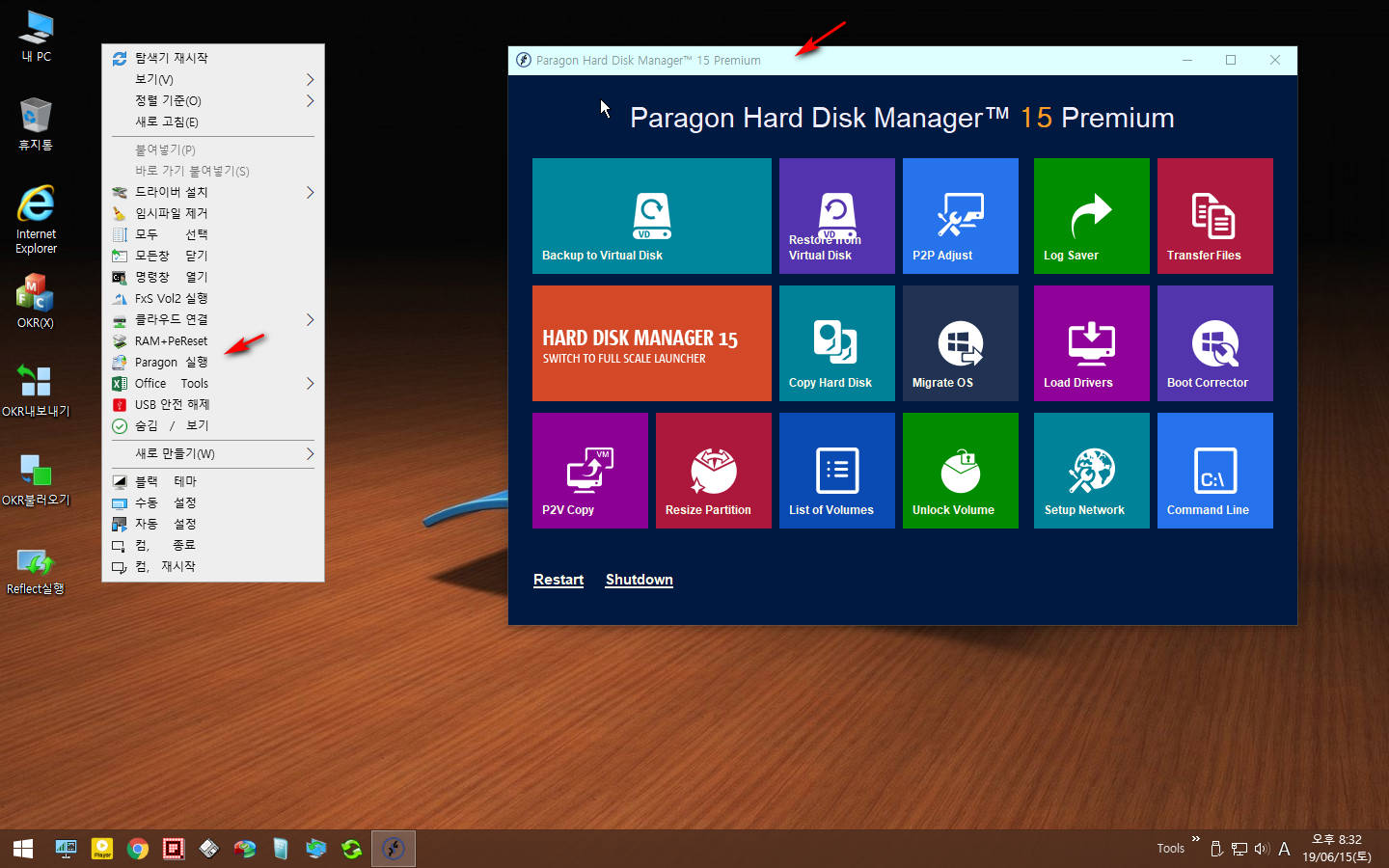Select FxS Vol2 실행 menu entry

point(213,298)
